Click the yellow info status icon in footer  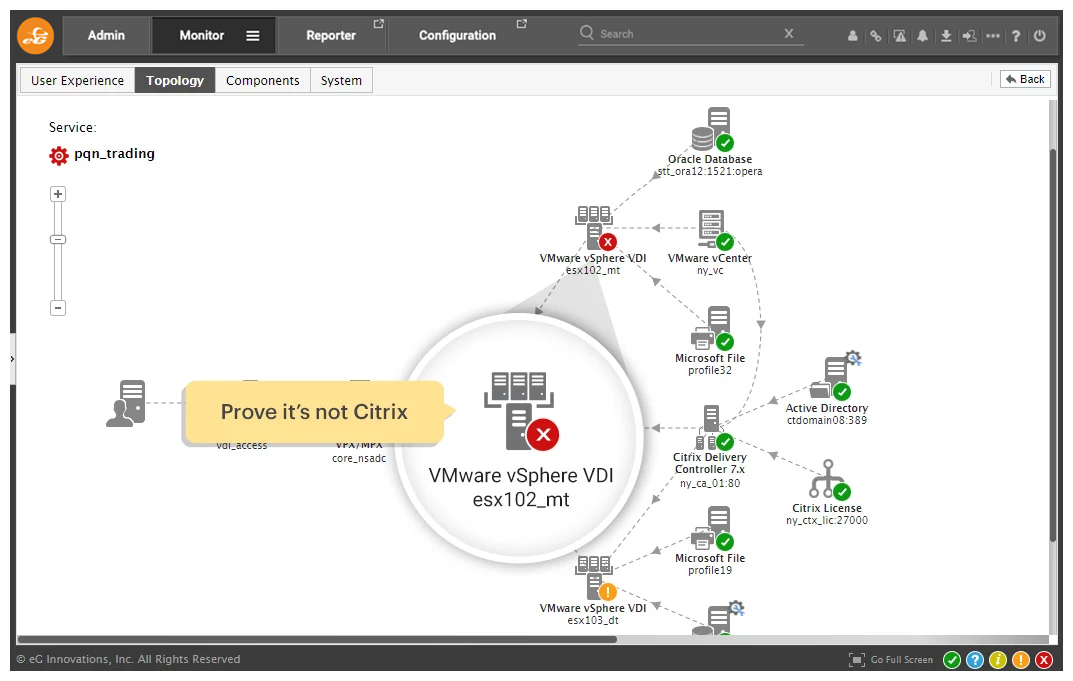point(998,660)
